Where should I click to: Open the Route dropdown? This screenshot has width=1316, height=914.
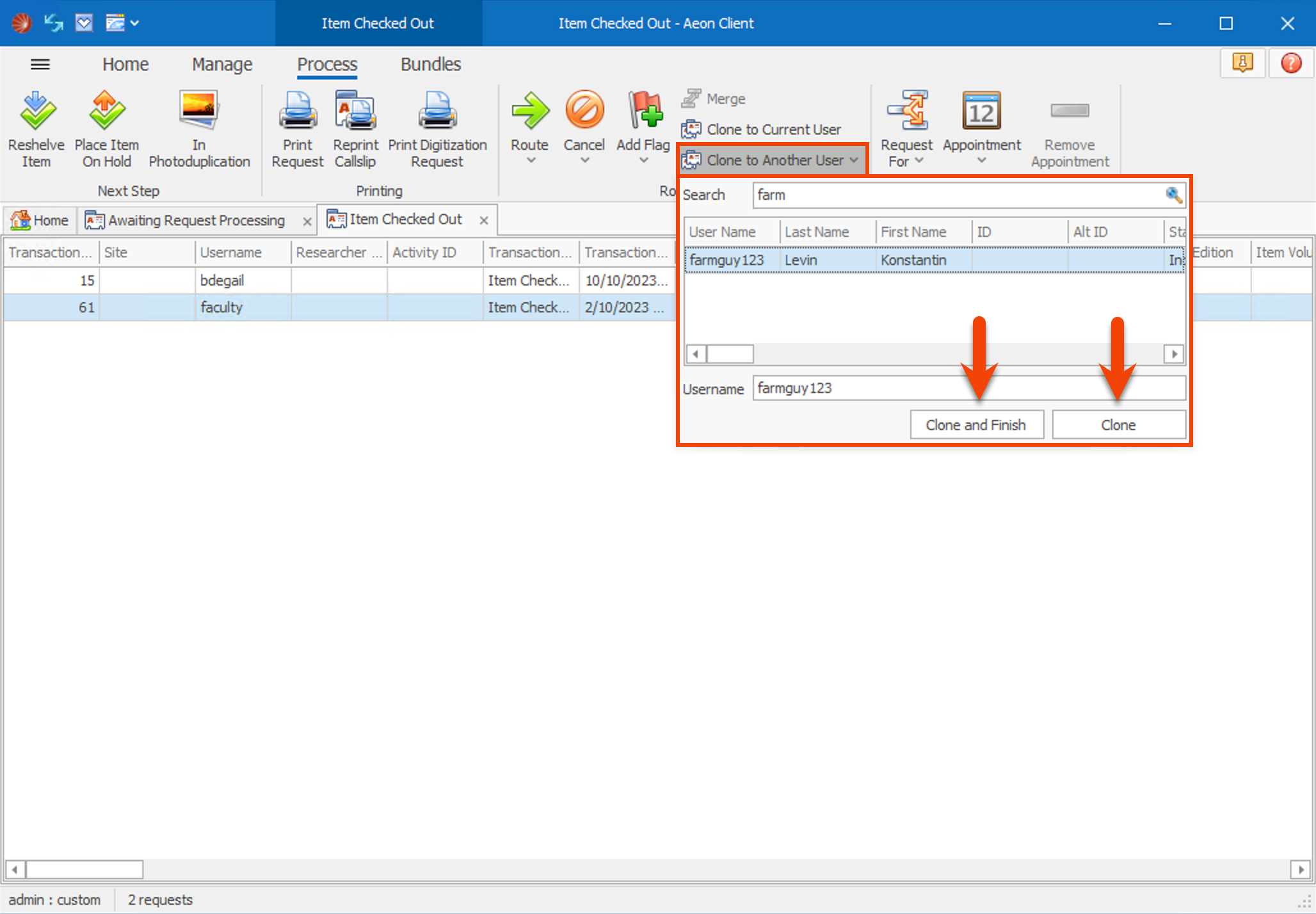pos(530,161)
